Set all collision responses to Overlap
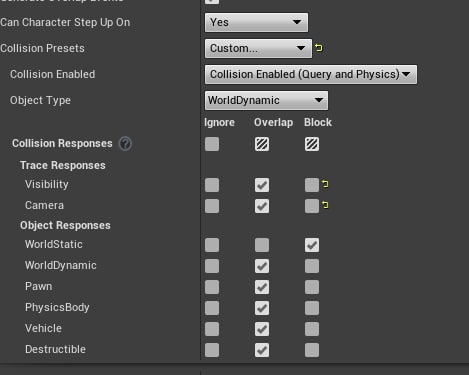The image size is (469, 375). coord(262,144)
